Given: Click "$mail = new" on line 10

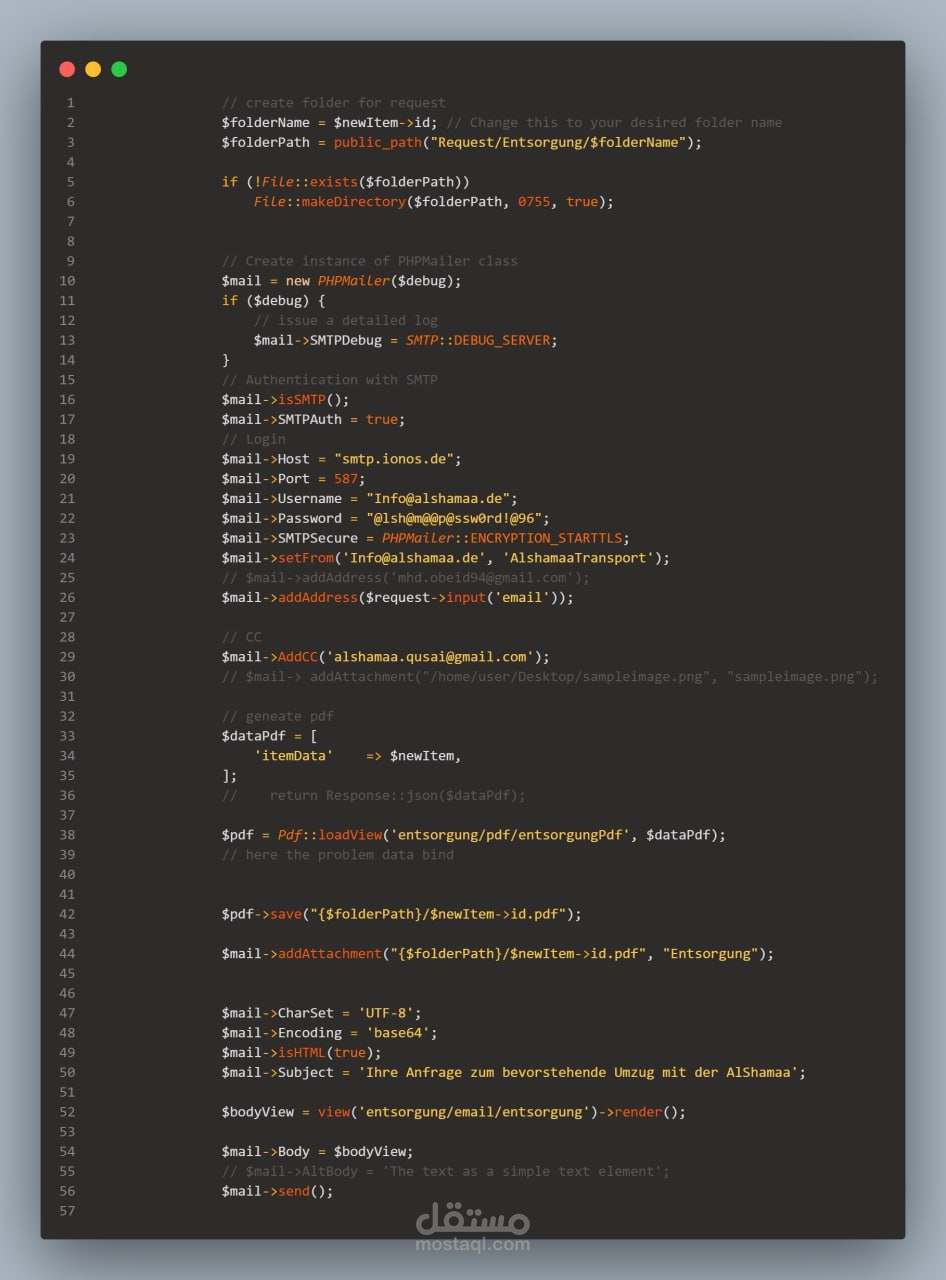Looking at the screenshot, I should (x=266, y=280).
